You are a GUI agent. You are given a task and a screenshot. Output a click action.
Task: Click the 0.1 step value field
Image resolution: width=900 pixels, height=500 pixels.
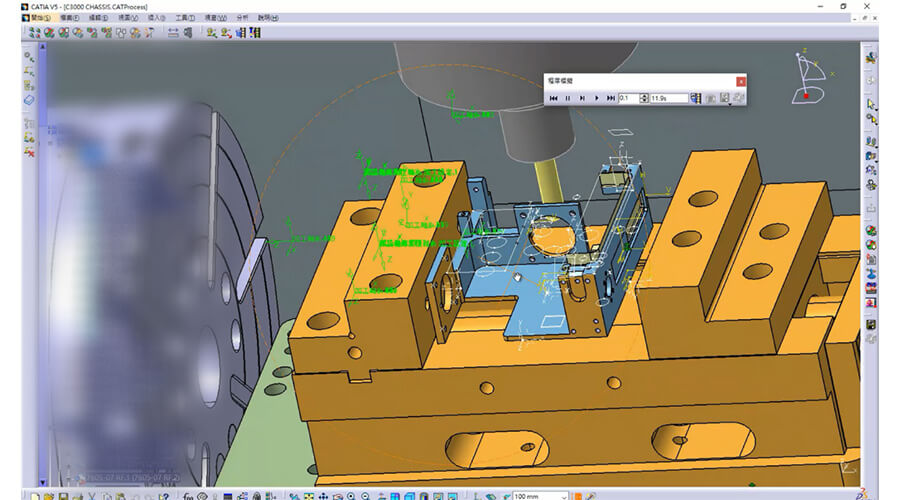click(629, 98)
